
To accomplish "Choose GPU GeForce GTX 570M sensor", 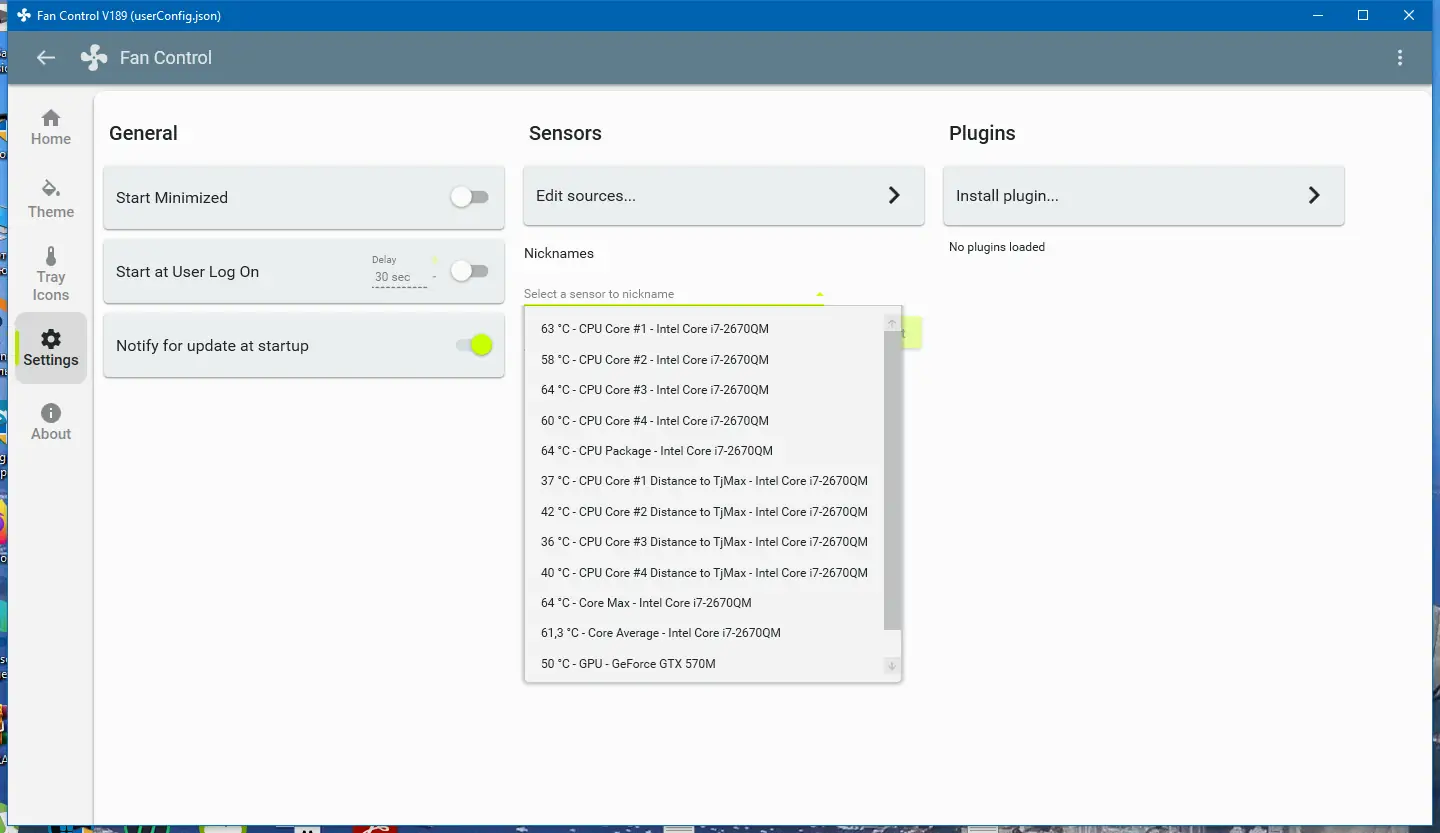I will (x=704, y=664).
